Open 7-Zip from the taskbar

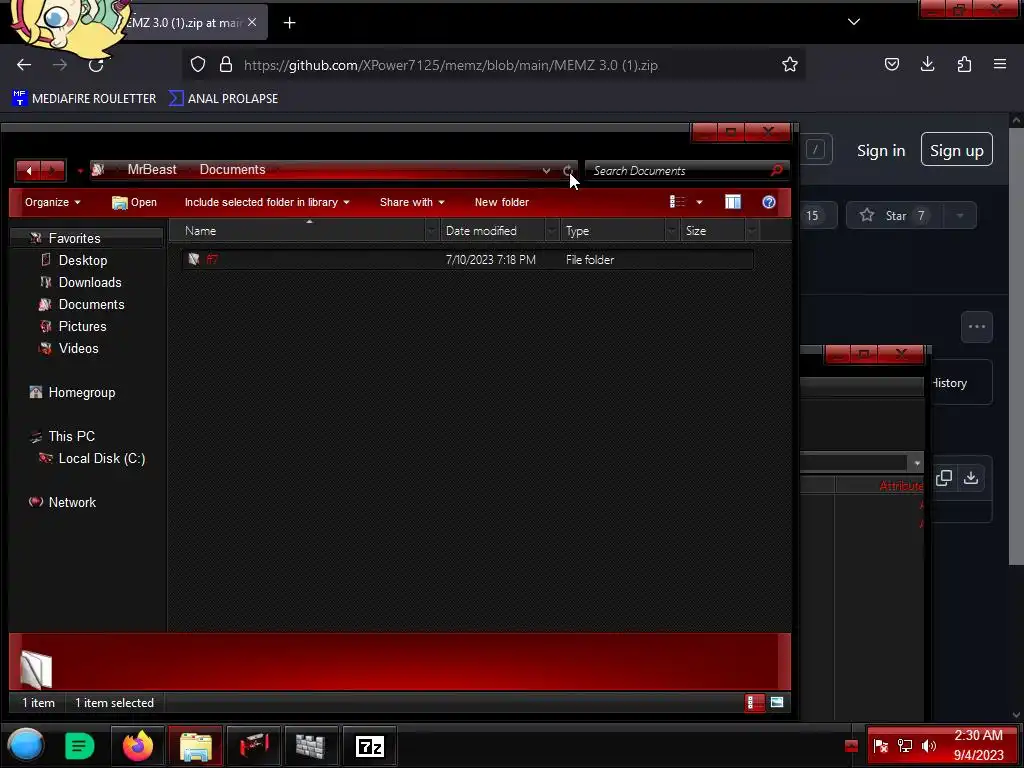tap(370, 746)
